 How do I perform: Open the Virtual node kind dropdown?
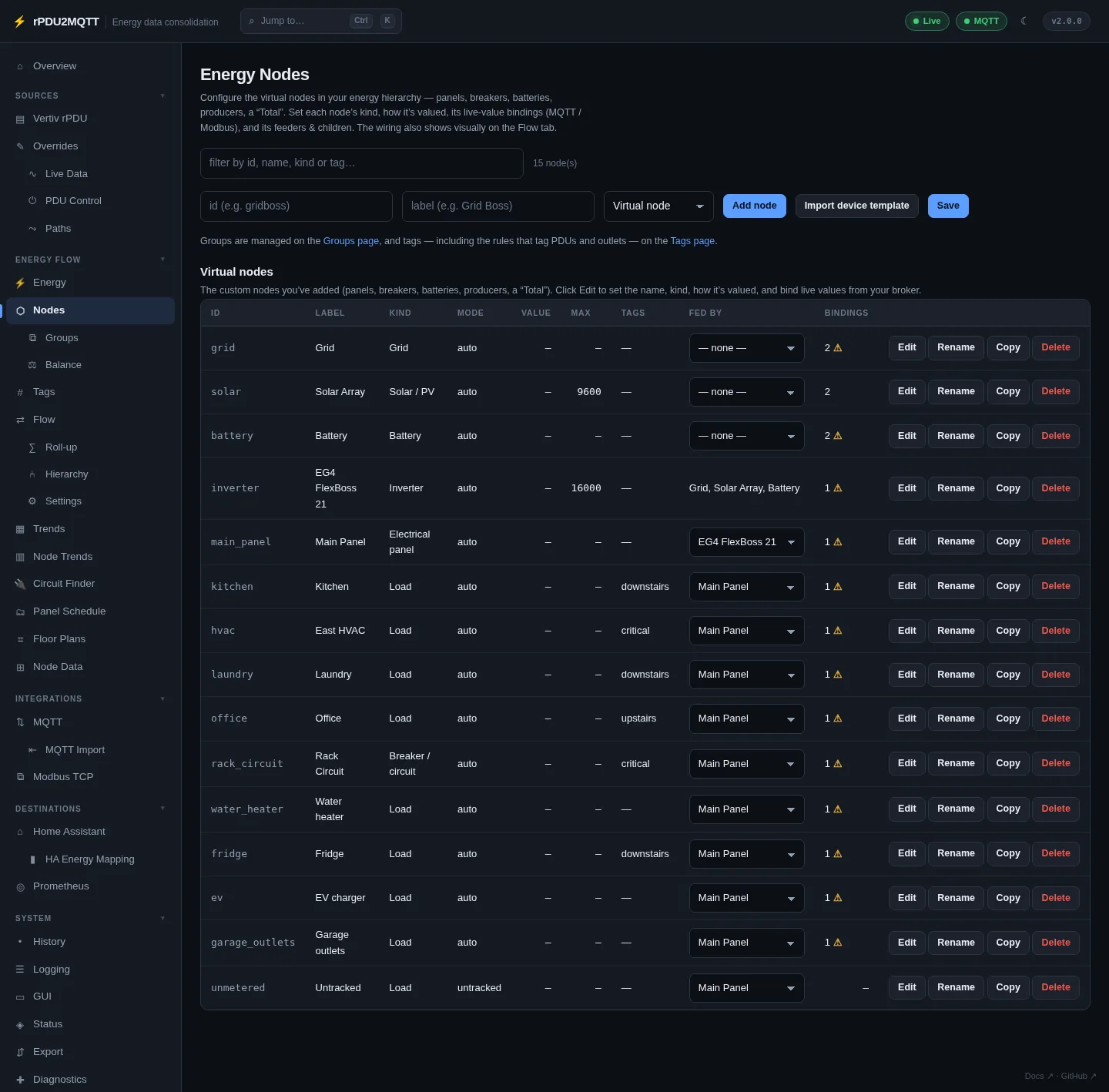(x=658, y=206)
